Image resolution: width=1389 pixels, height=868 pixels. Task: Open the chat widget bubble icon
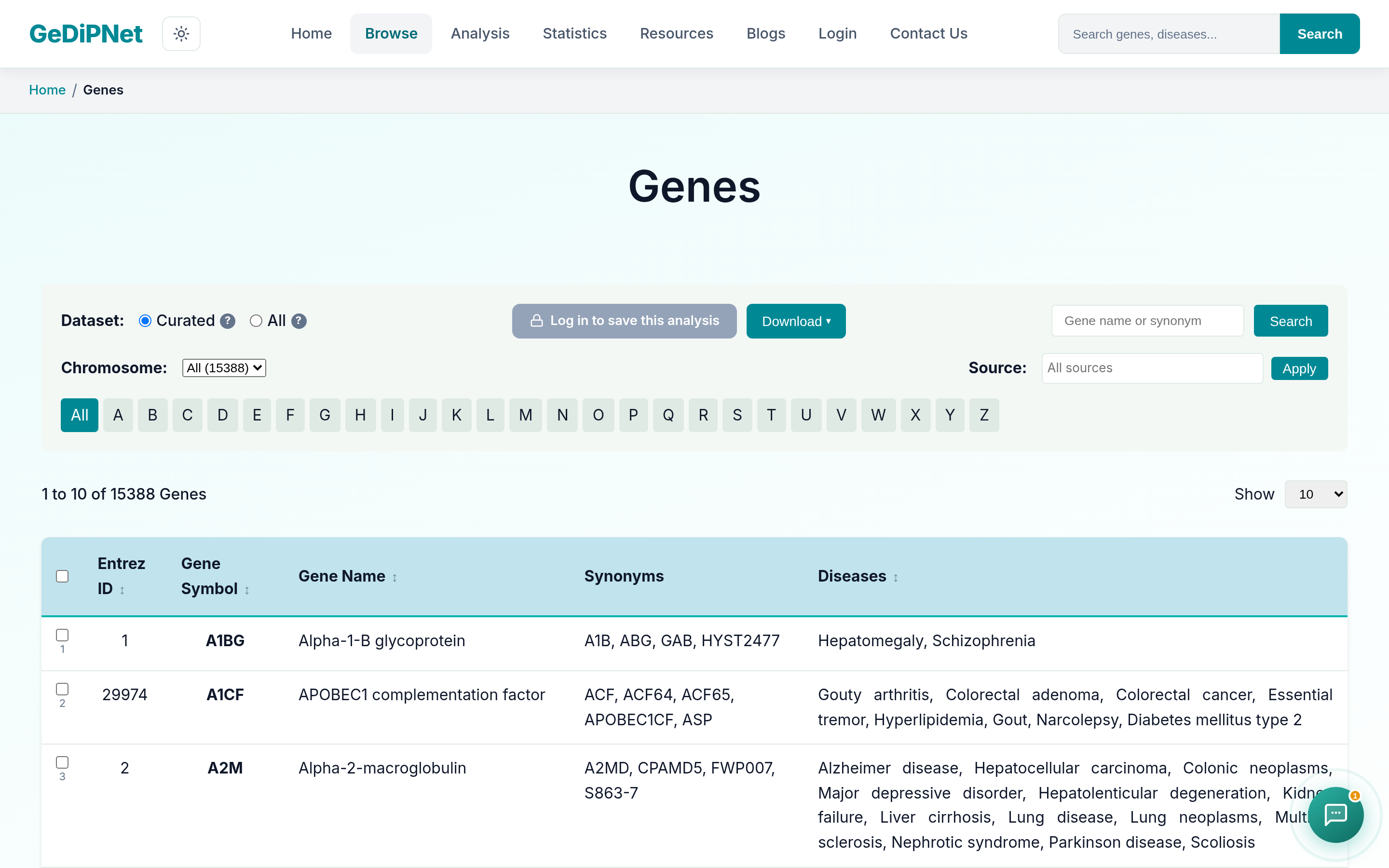coord(1335,814)
